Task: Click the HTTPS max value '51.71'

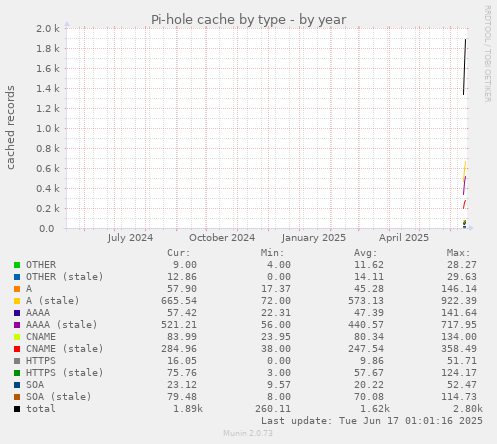Action: 462,361
